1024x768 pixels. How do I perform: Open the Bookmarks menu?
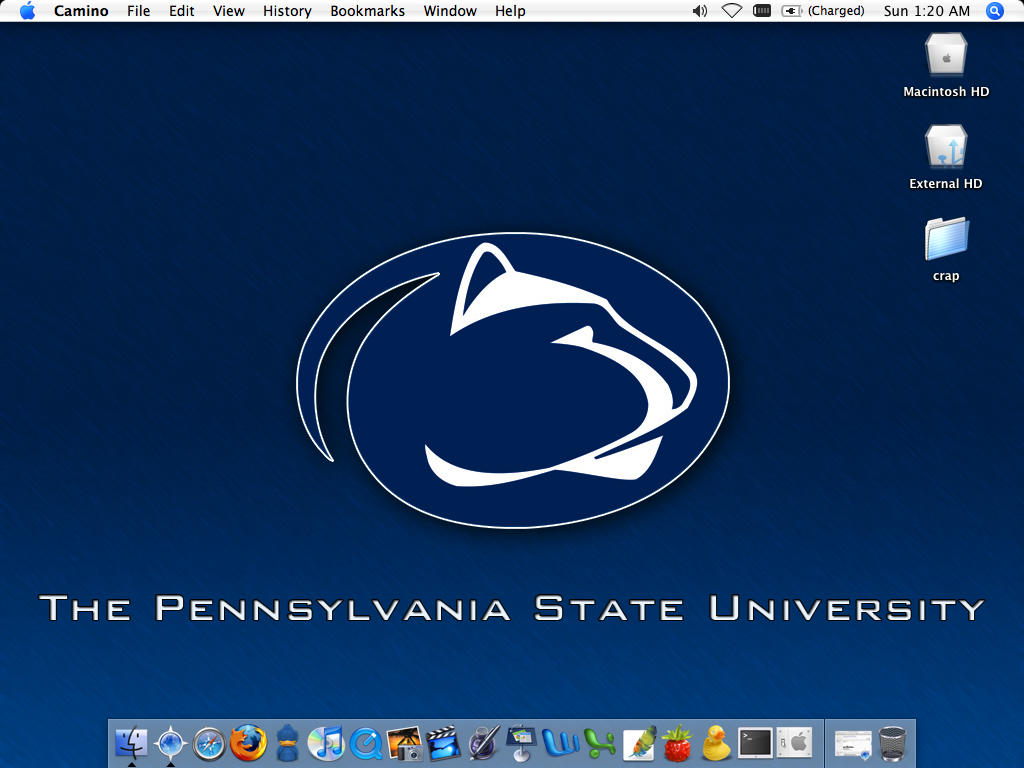coord(368,11)
